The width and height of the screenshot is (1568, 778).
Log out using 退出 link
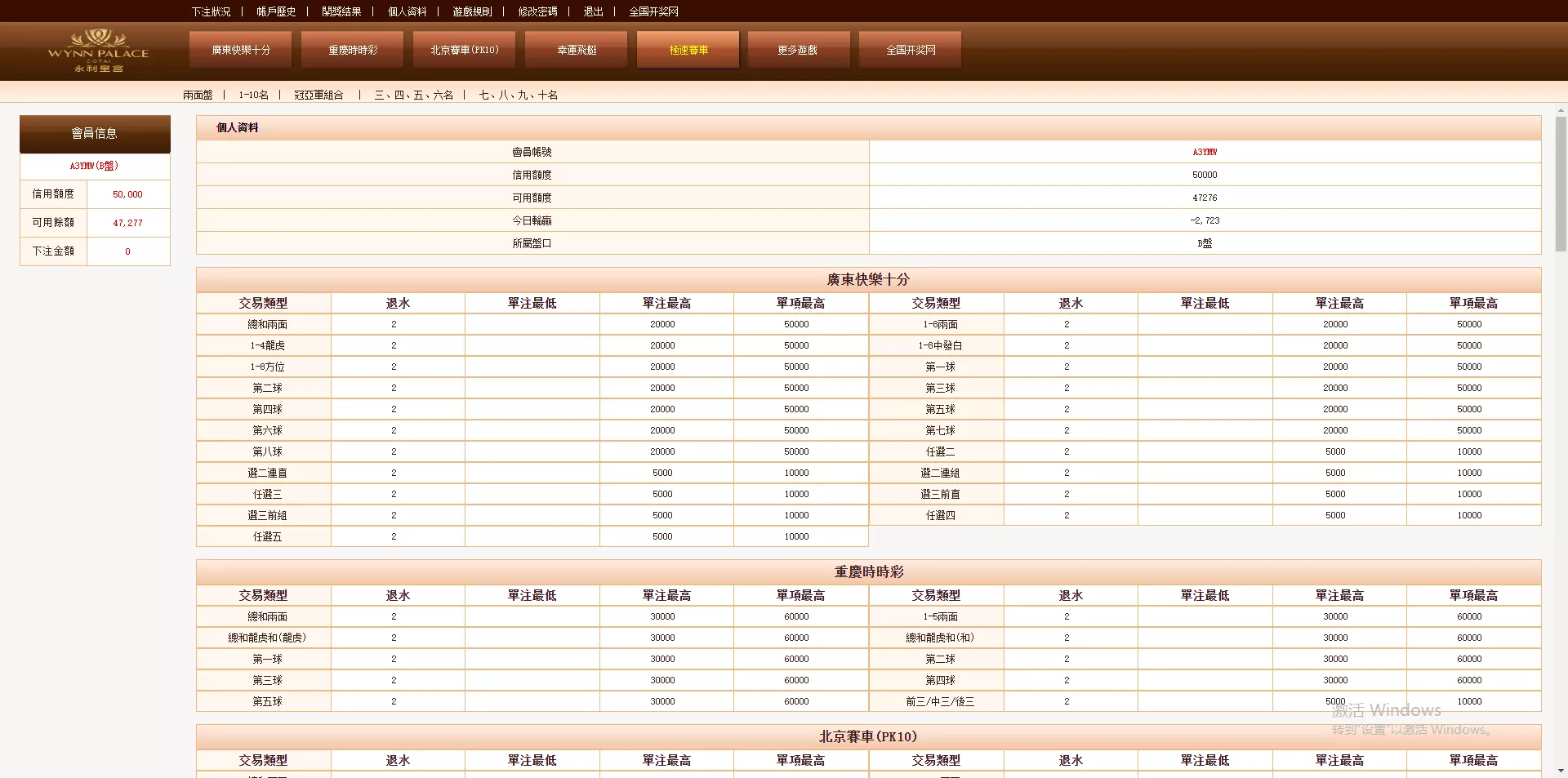click(x=593, y=11)
